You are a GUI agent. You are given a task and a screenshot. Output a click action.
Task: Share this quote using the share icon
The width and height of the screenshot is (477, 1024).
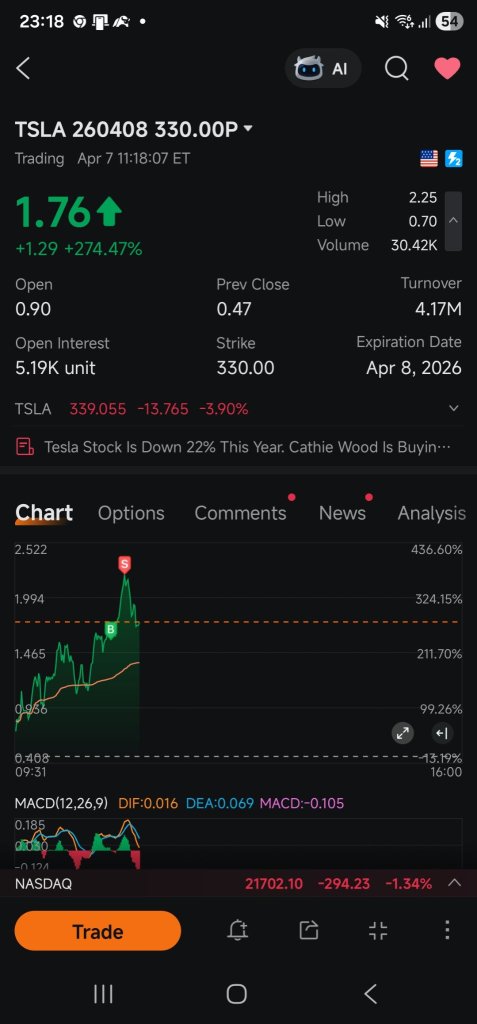[x=308, y=930]
